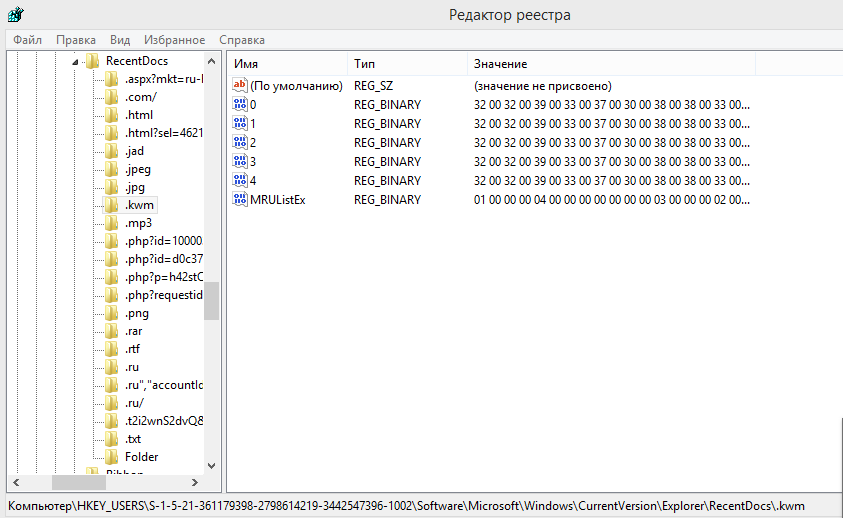Click the (значение не присвоено) cell
Viewport: 843px width, 518px height.
point(542,86)
